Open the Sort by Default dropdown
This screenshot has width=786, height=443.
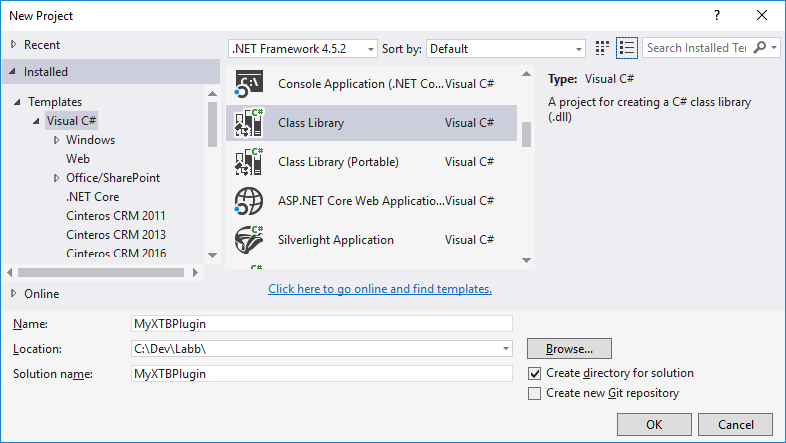[506, 49]
